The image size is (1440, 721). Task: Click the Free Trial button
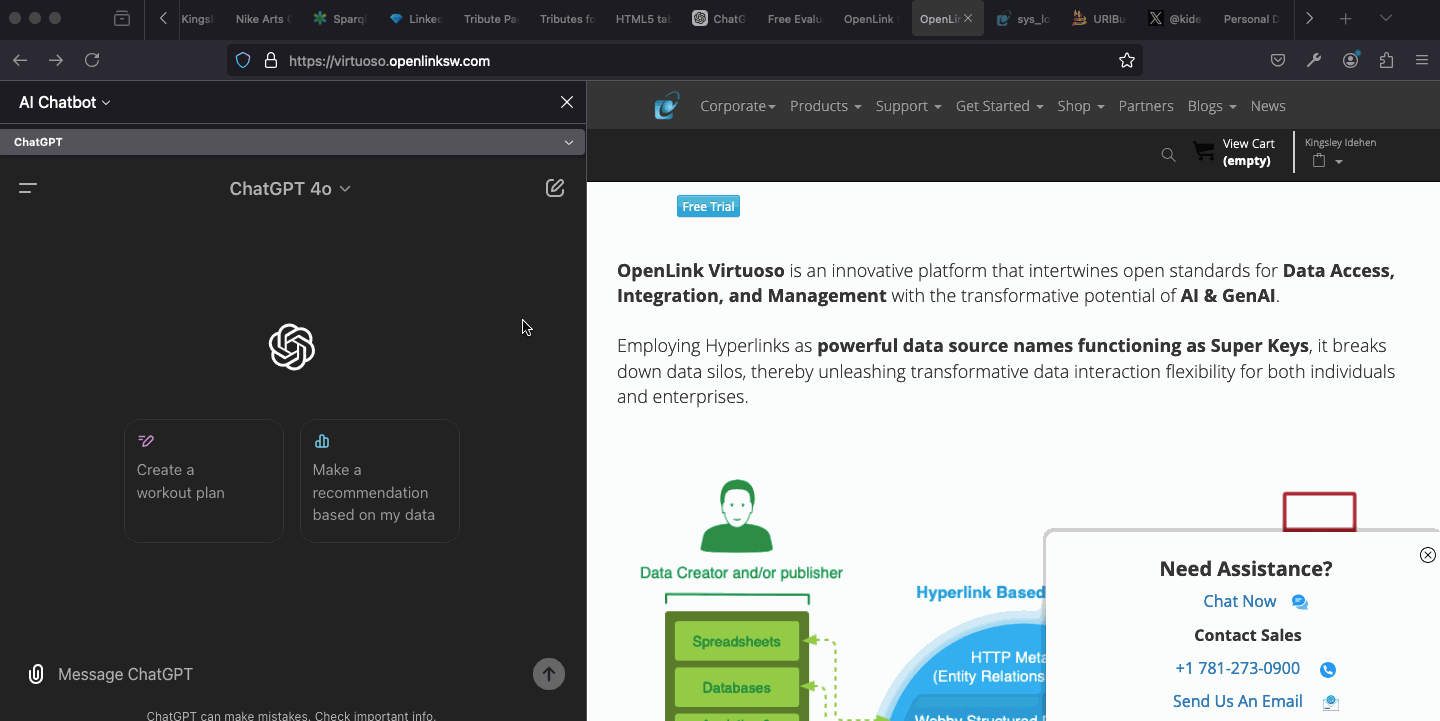pos(708,207)
